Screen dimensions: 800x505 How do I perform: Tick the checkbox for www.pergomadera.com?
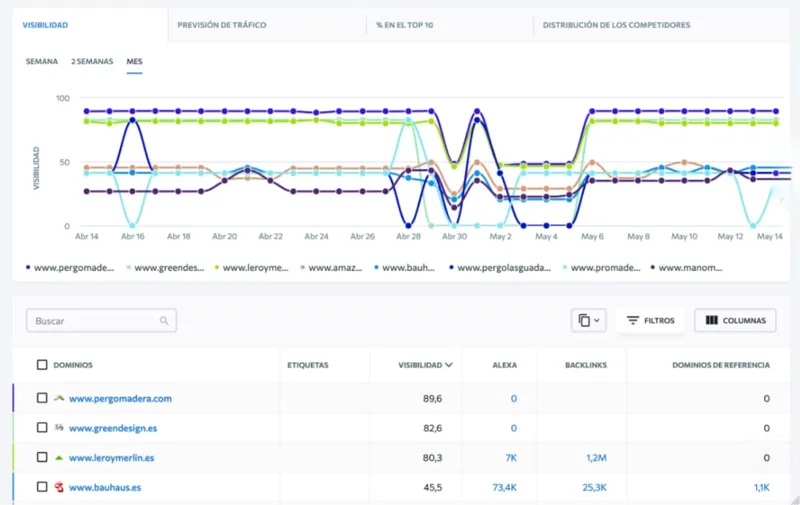click(42, 398)
